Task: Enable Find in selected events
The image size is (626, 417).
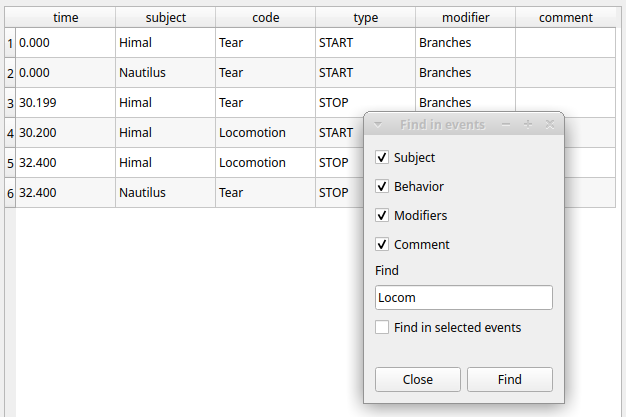Action: point(382,327)
